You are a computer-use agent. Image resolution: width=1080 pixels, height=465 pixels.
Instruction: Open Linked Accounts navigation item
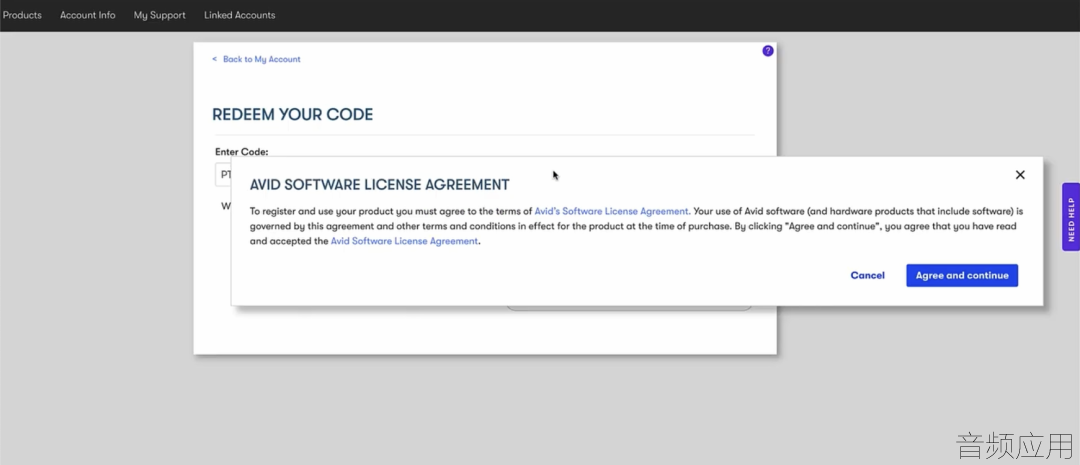click(x=240, y=15)
